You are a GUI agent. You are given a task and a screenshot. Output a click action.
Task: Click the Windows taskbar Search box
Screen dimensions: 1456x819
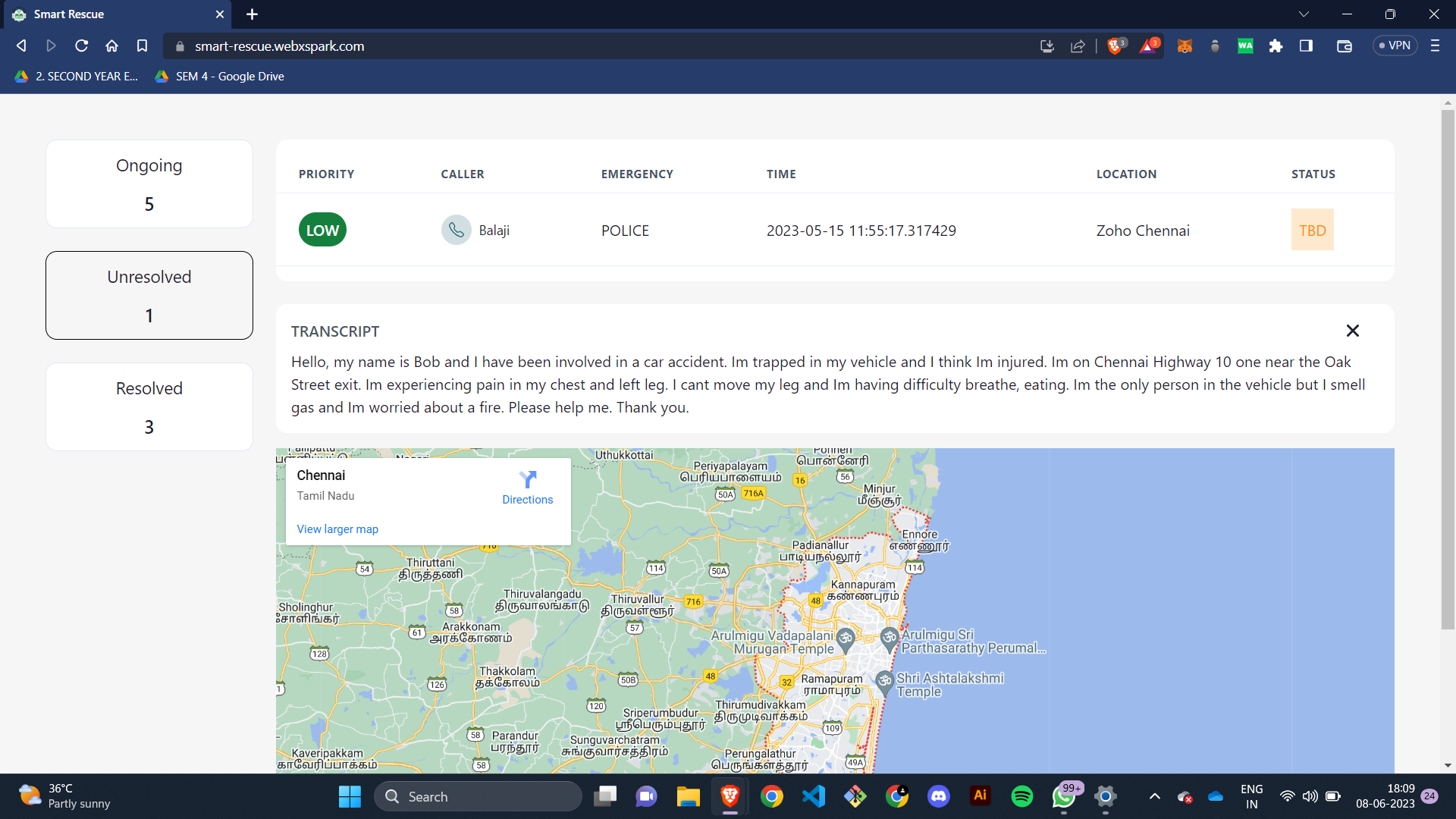(x=478, y=796)
